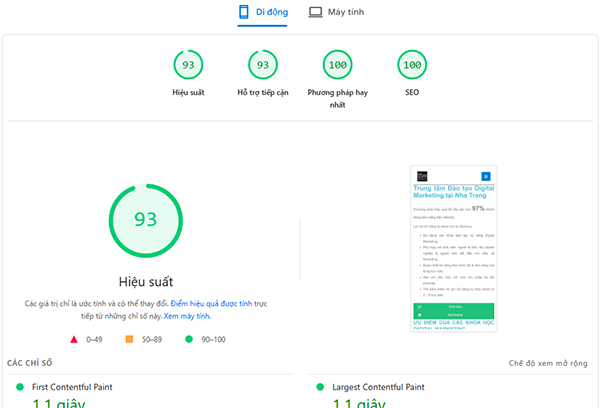Screen dimensions: 600x408
Task: Click the orange square 50–89 legend icon
Action: [129, 339]
